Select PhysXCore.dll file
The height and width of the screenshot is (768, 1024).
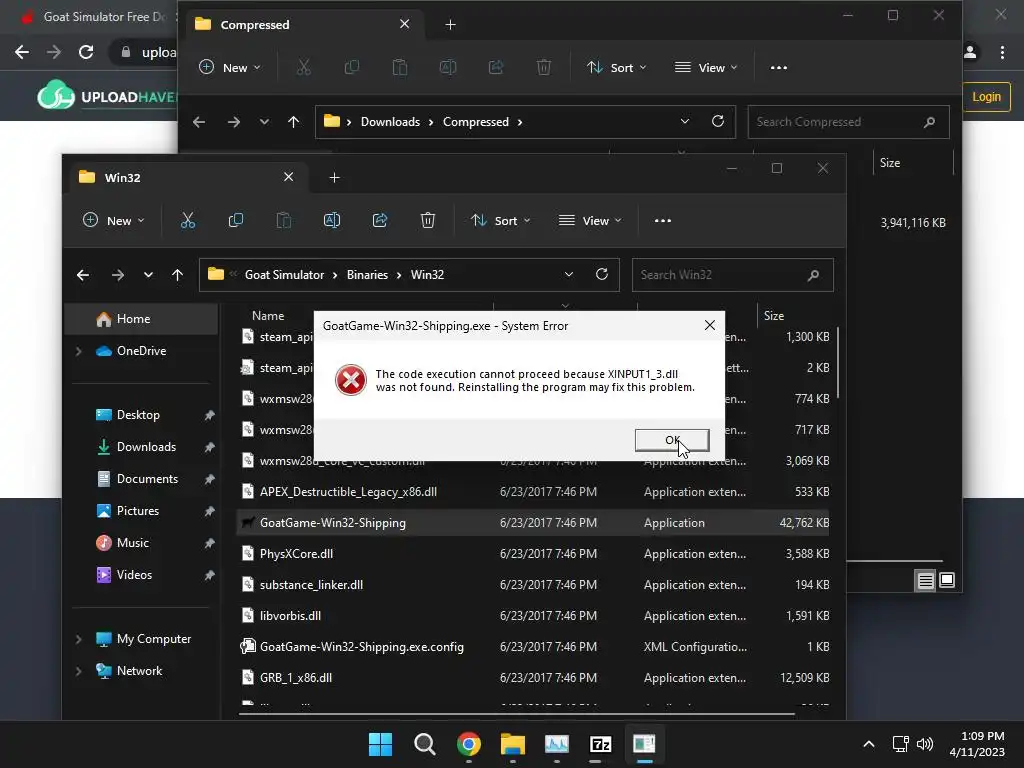pos(532,554)
